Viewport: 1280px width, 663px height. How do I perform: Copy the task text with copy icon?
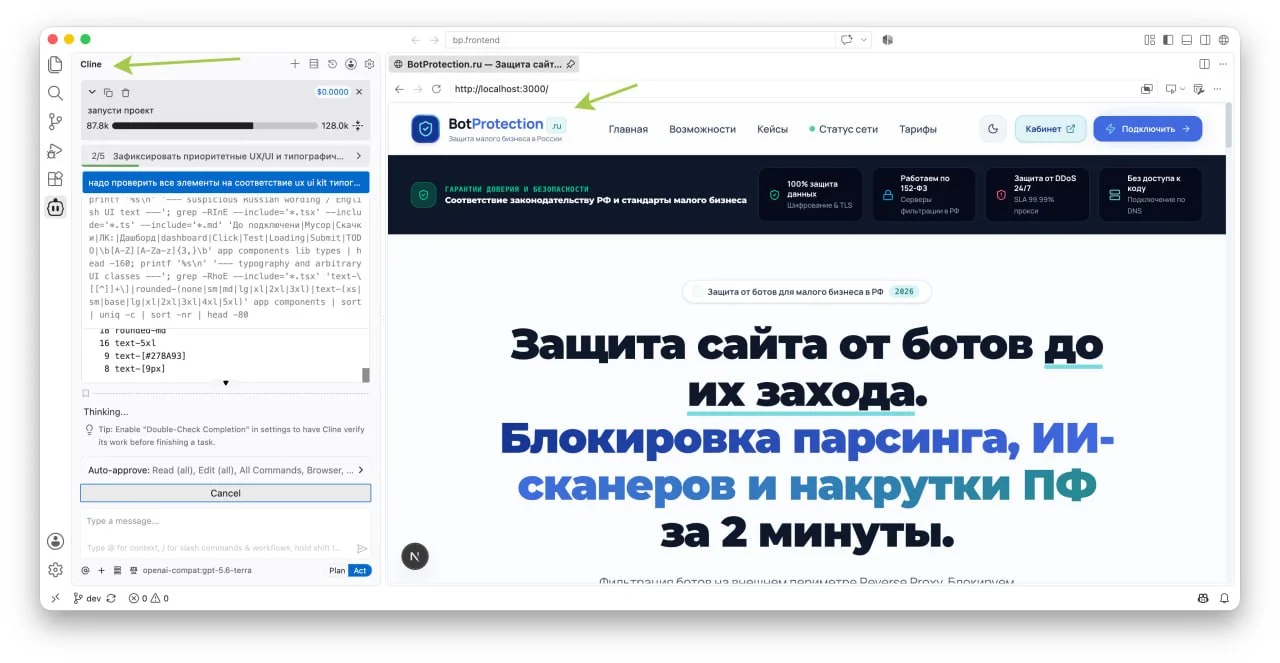pos(109,92)
